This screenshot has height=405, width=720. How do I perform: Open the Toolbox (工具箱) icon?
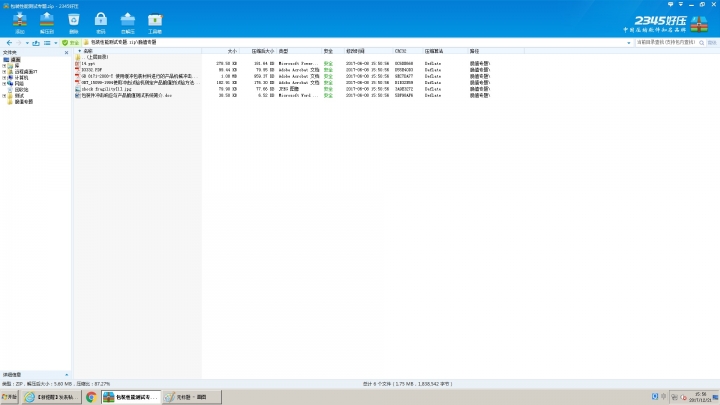[155, 21]
